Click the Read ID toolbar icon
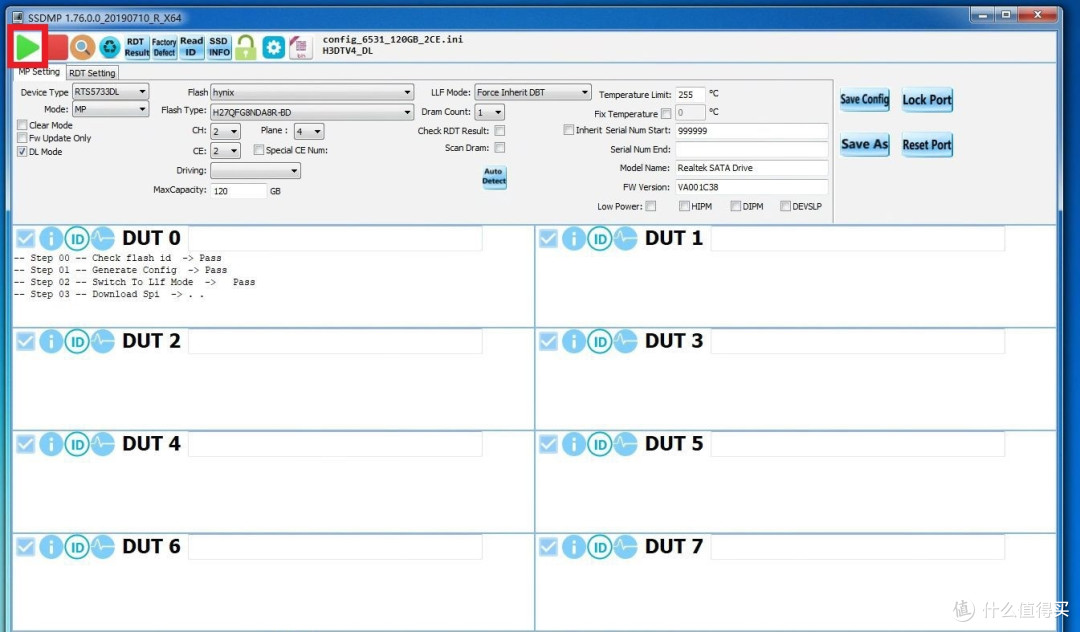 click(191, 47)
